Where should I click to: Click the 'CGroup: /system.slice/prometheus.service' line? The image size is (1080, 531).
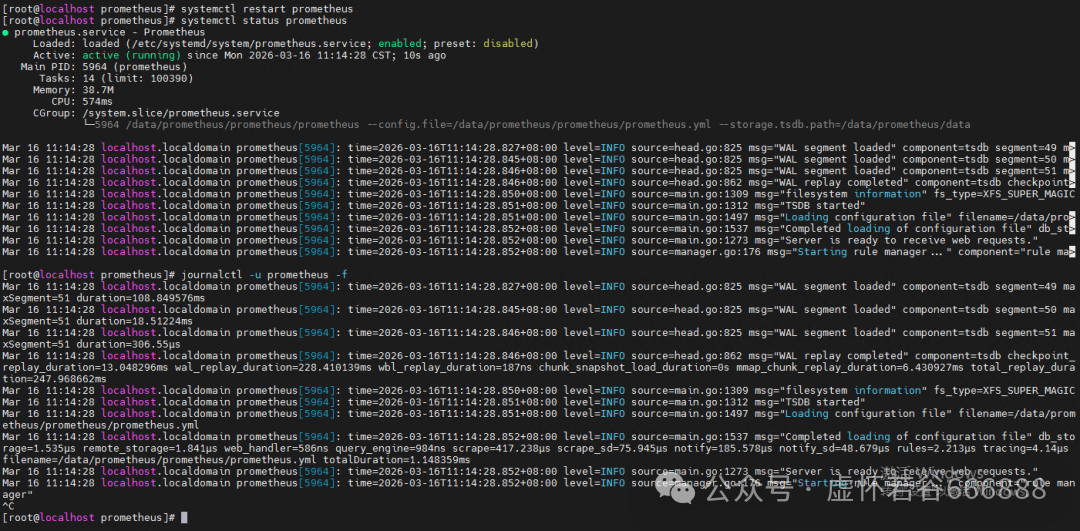coord(156,113)
